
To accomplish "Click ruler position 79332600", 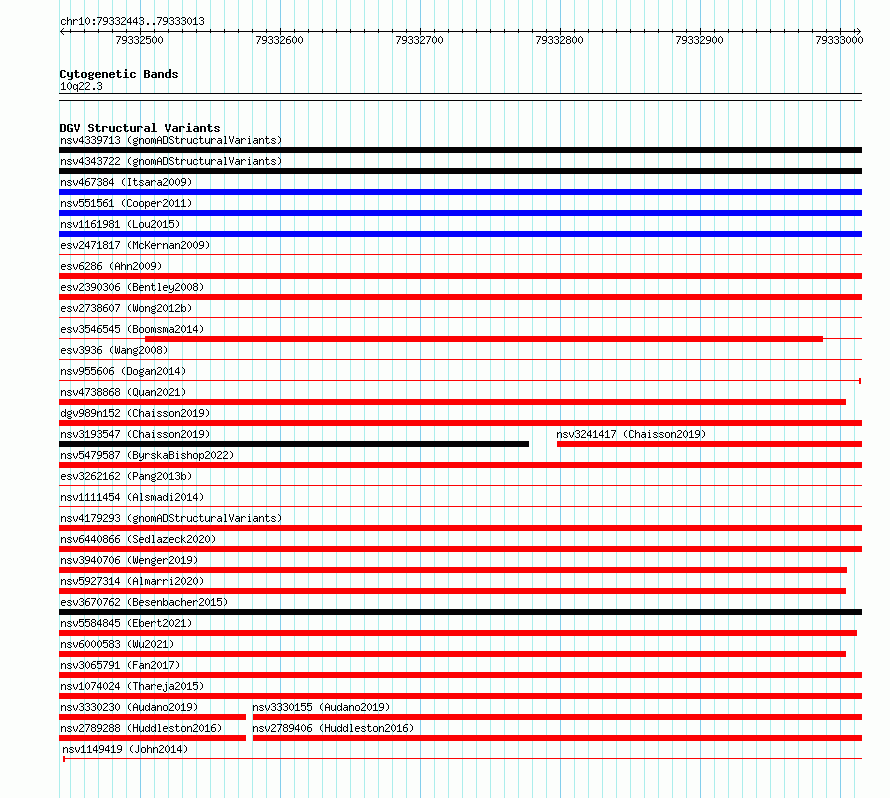I will (279, 40).
